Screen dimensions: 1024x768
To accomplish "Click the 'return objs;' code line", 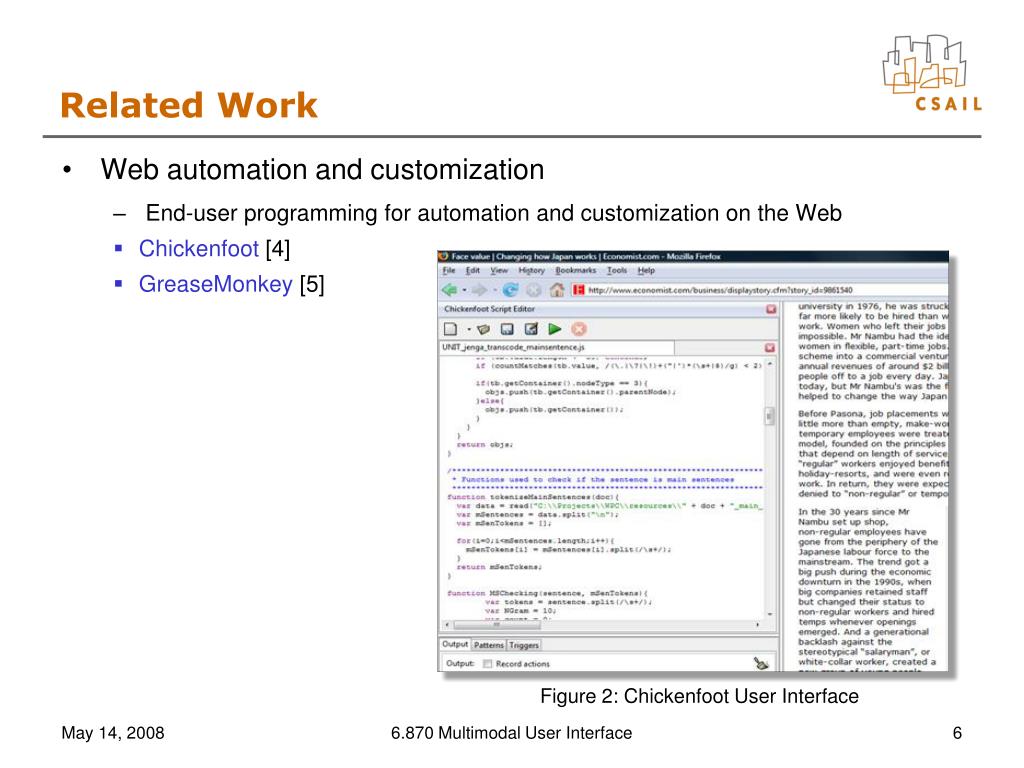I will pyautogui.click(x=485, y=445).
